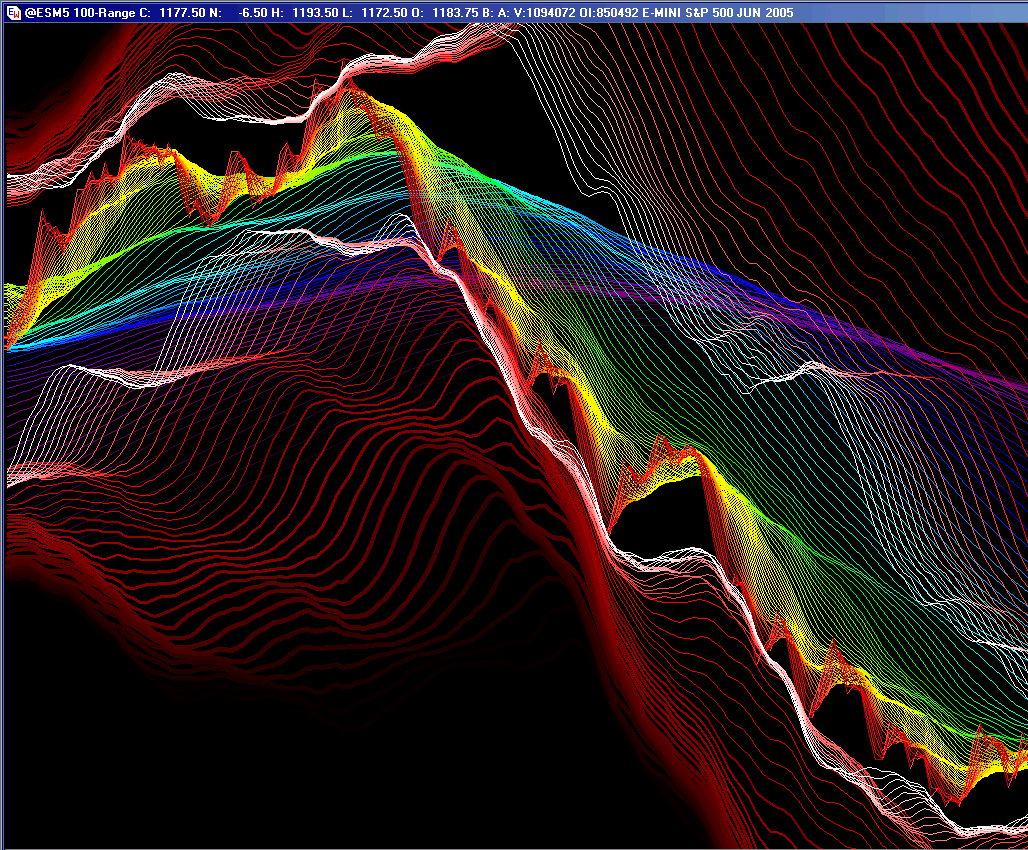Click the chart window icon in title bar
1028x850 pixels.
click(12, 12)
